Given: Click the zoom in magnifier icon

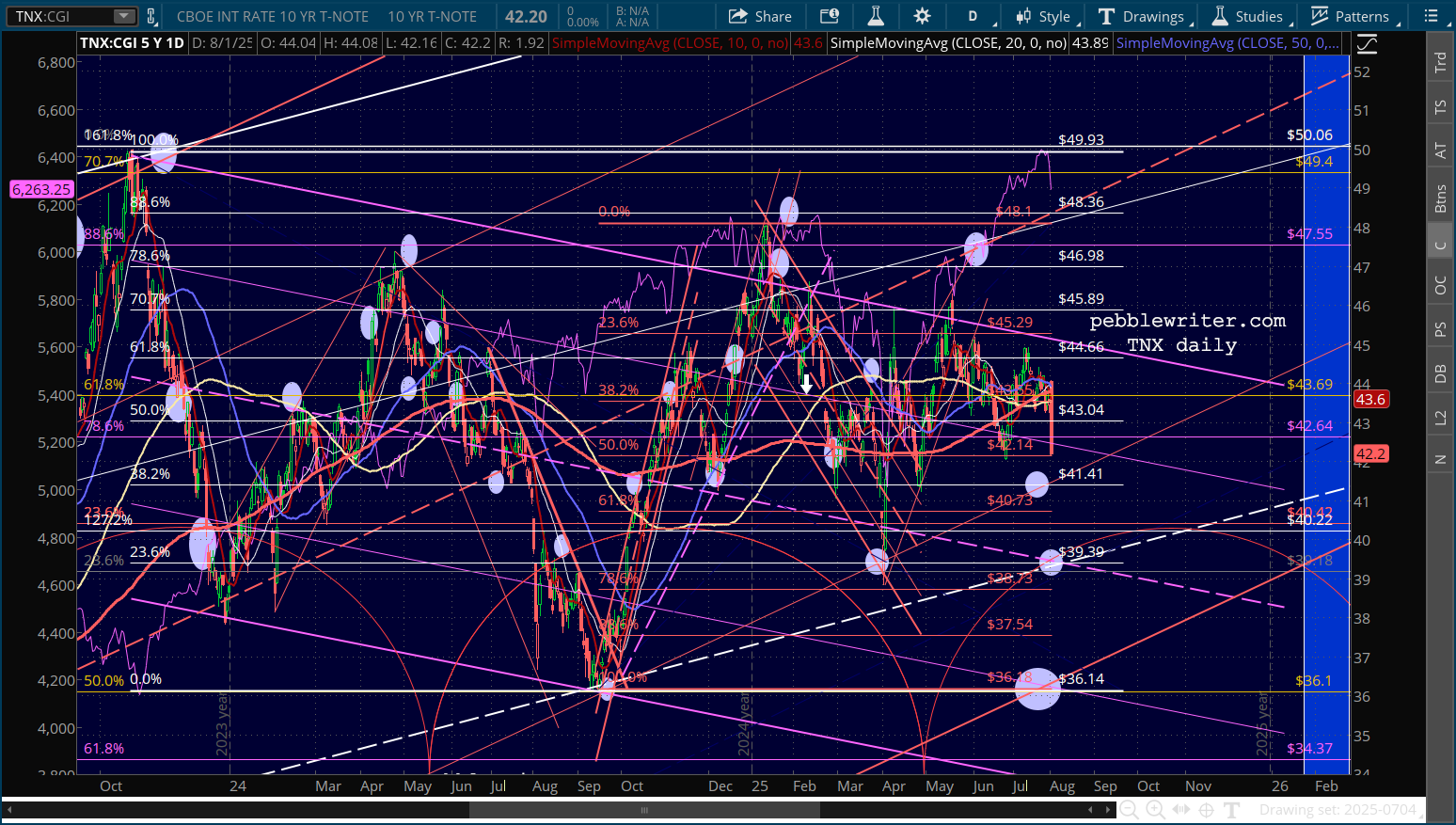Looking at the screenshot, I should point(1155,810).
